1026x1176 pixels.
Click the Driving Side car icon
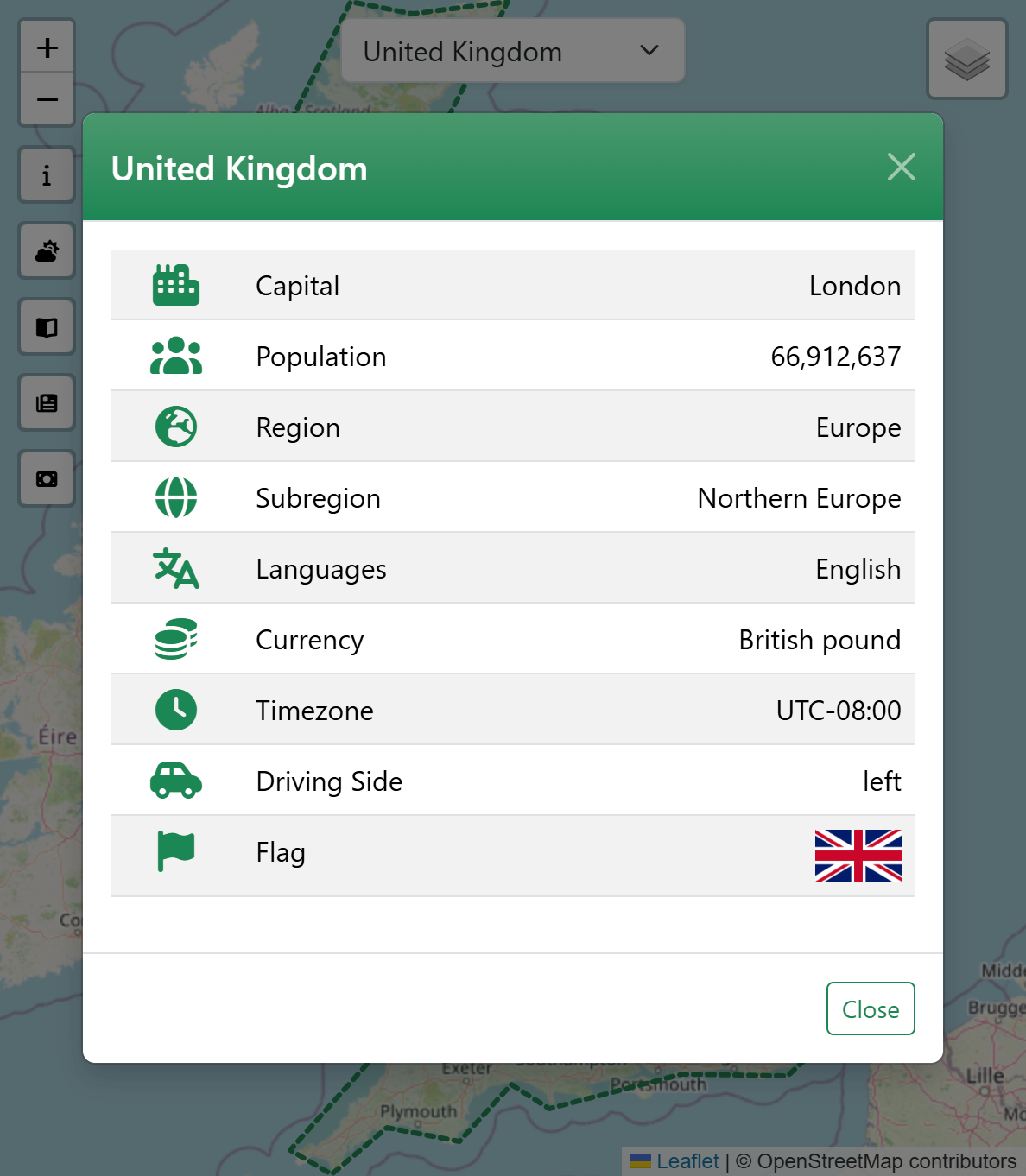click(x=176, y=781)
